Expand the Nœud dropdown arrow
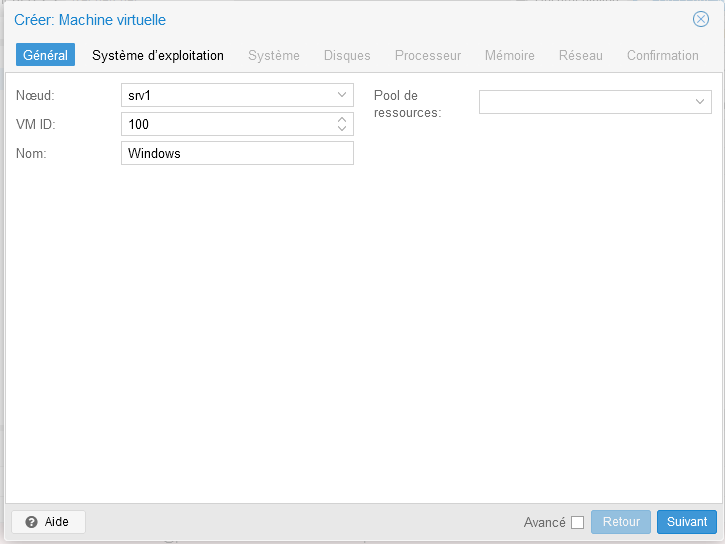 [342, 95]
